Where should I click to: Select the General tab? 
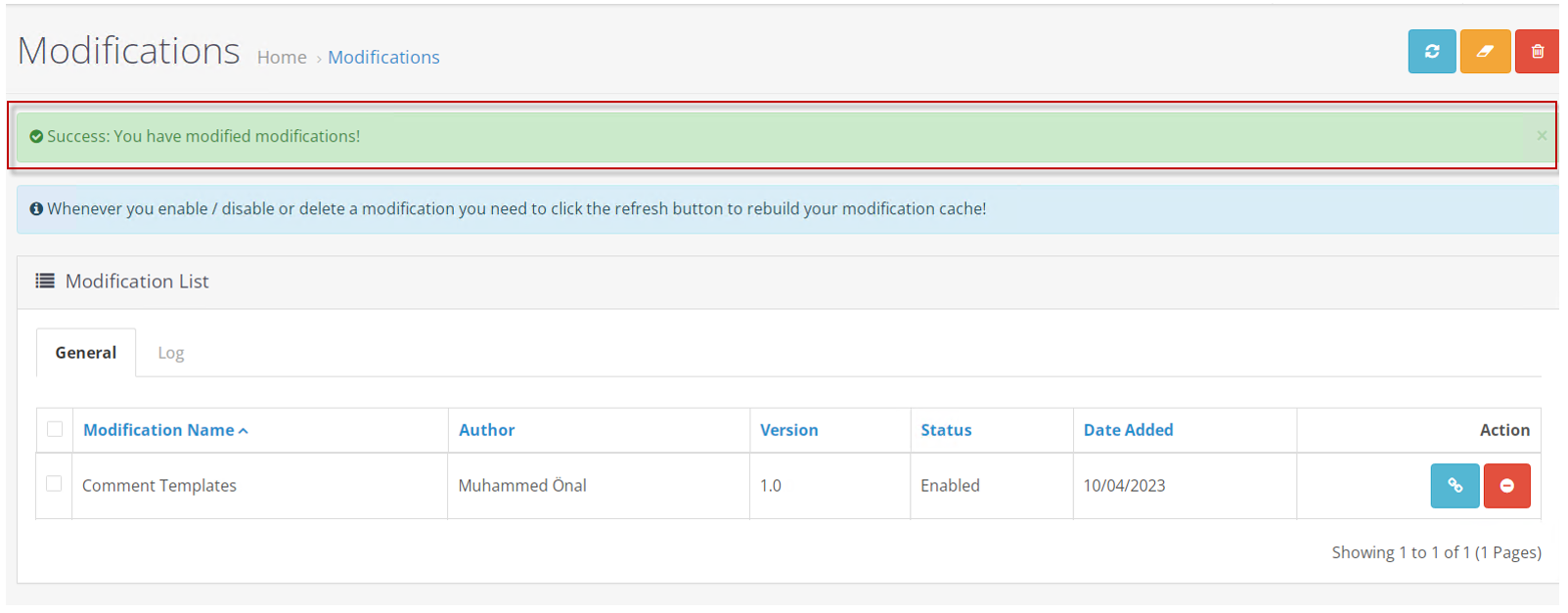[86, 352]
